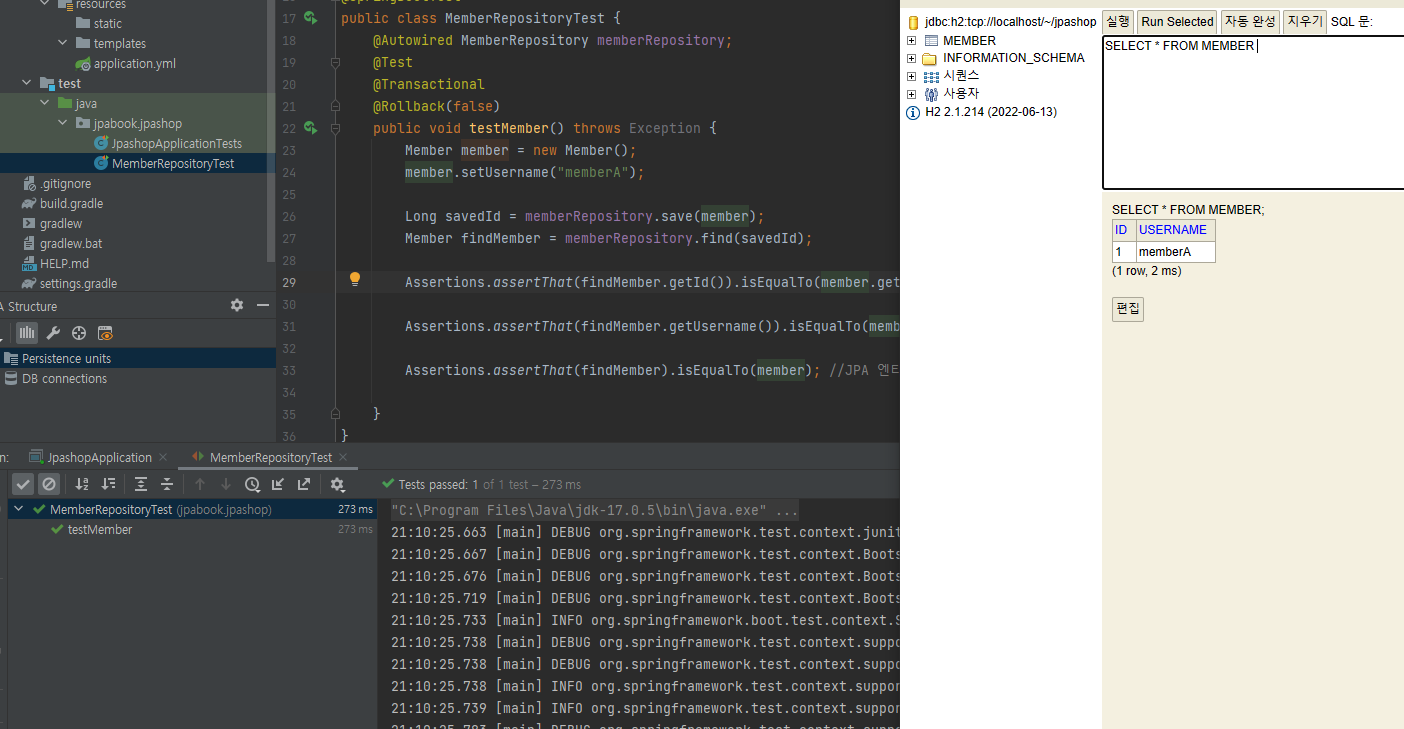Collapse the jpabook.jpashop package

(x=62, y=124)
